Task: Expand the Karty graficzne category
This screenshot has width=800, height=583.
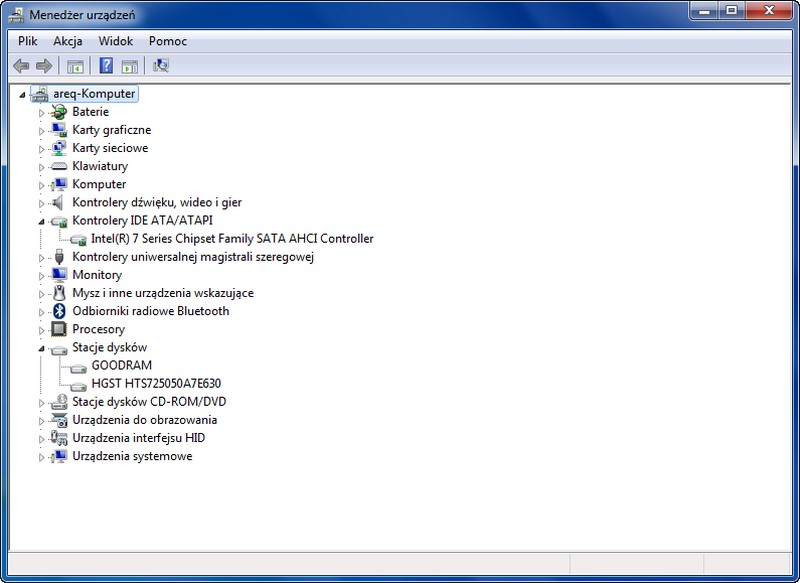Action: coord(41,131)
